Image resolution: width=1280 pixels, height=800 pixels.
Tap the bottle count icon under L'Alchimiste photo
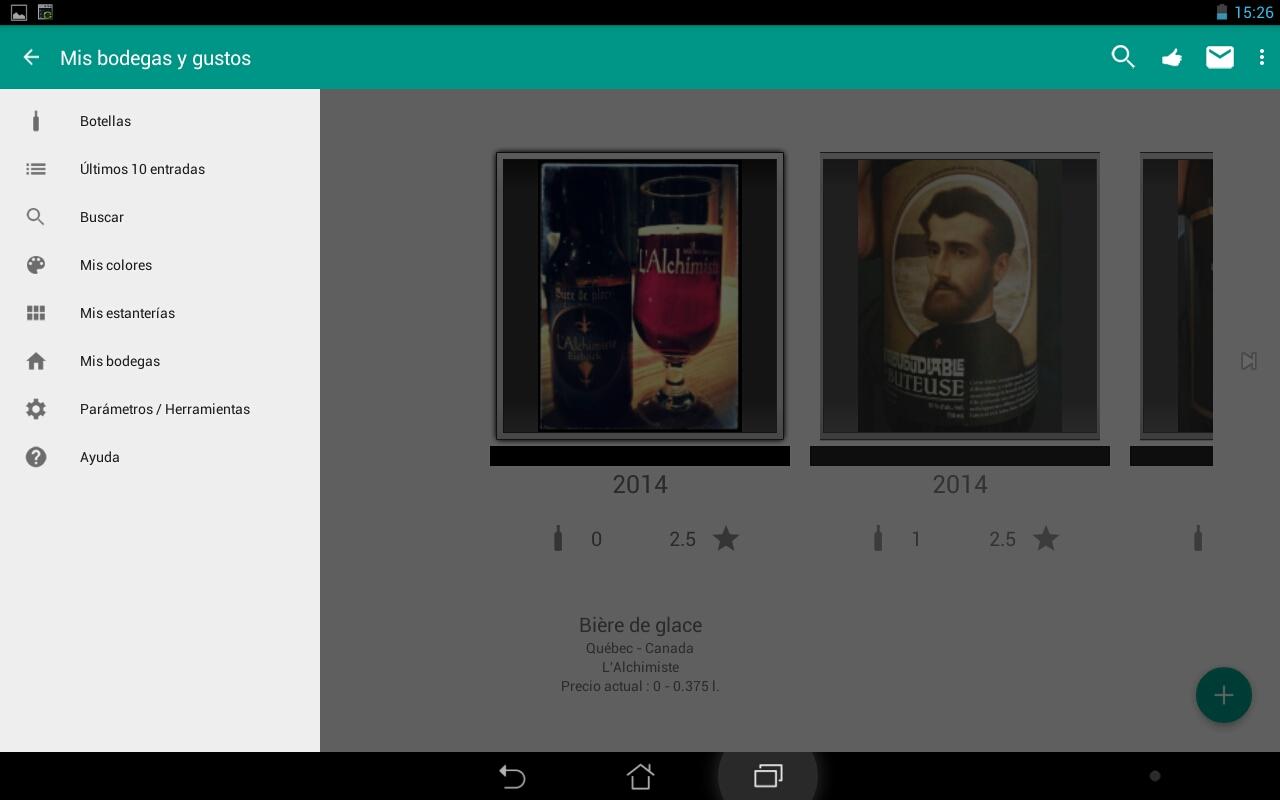pos(558,539)
